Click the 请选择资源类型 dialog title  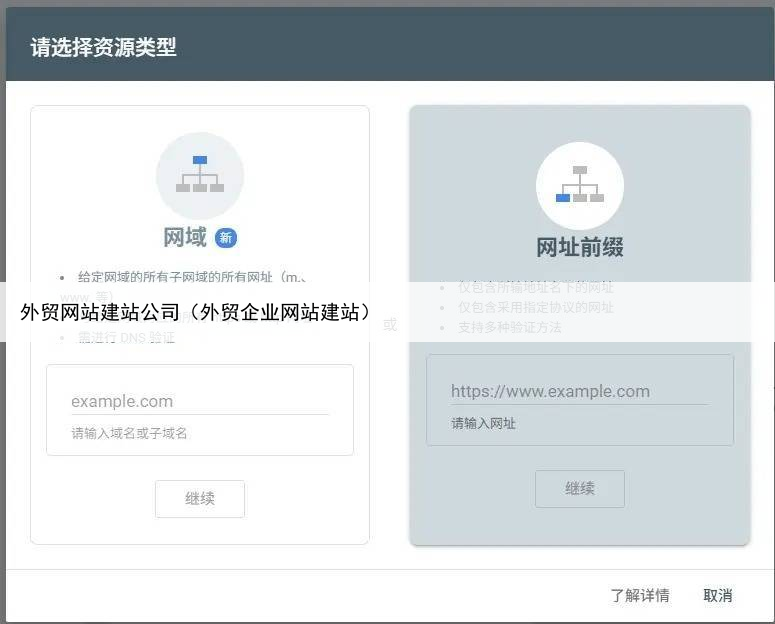point(103,47)
